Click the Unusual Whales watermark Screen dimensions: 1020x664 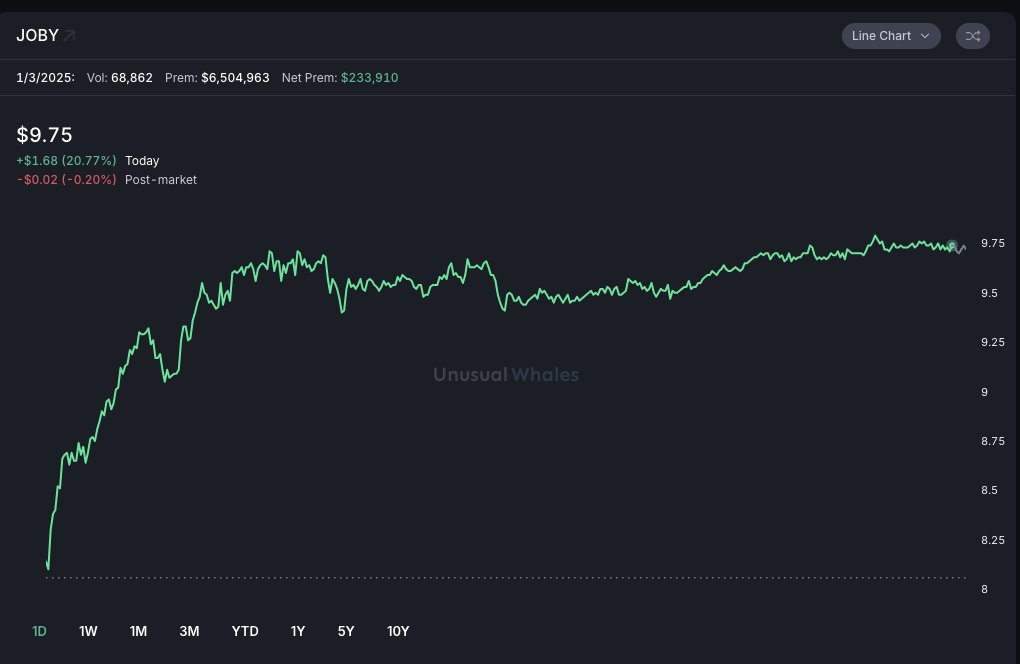[x=505, y=375]
